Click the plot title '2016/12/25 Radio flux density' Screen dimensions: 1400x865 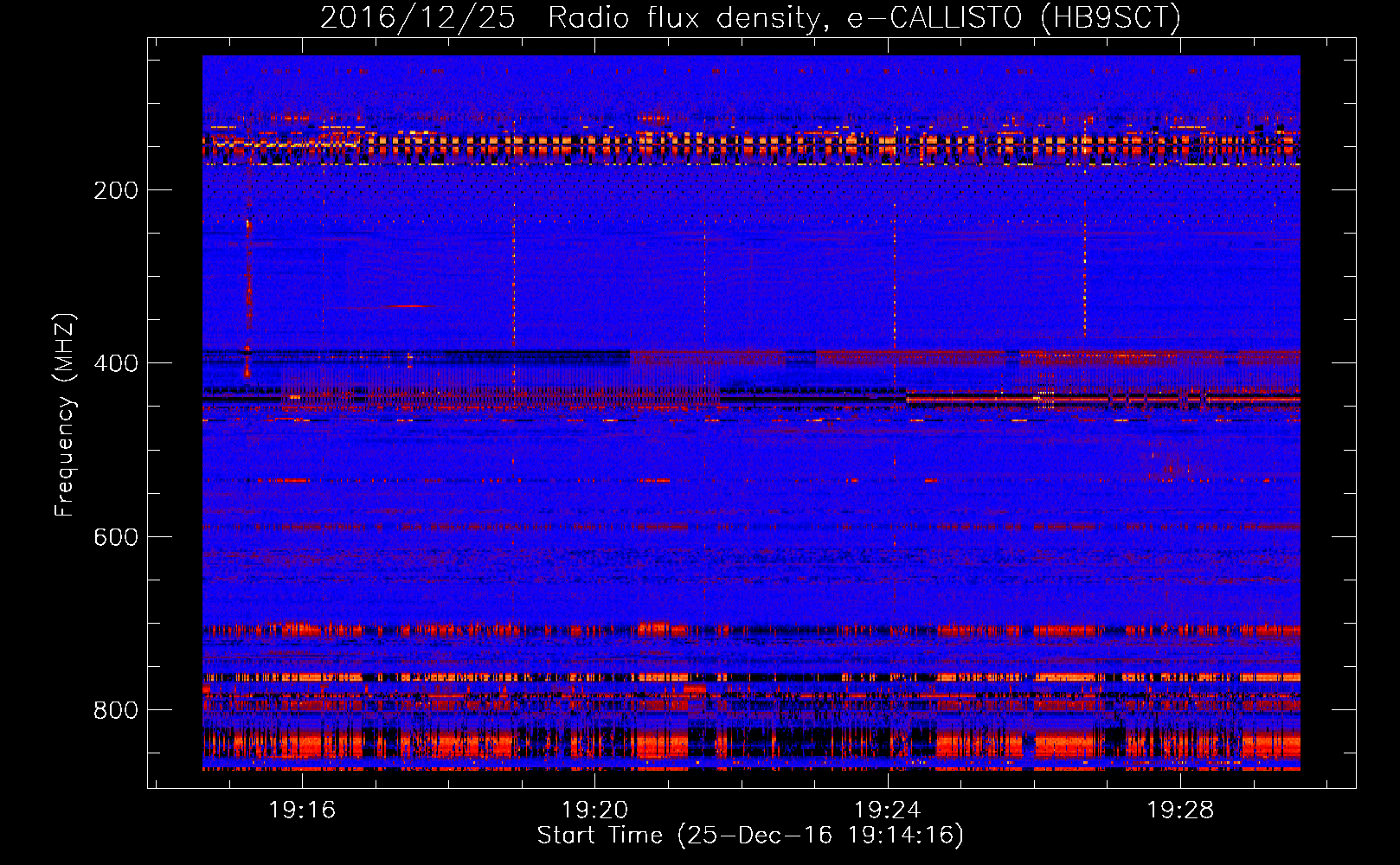pyautogui.click(x=750, y=17)
